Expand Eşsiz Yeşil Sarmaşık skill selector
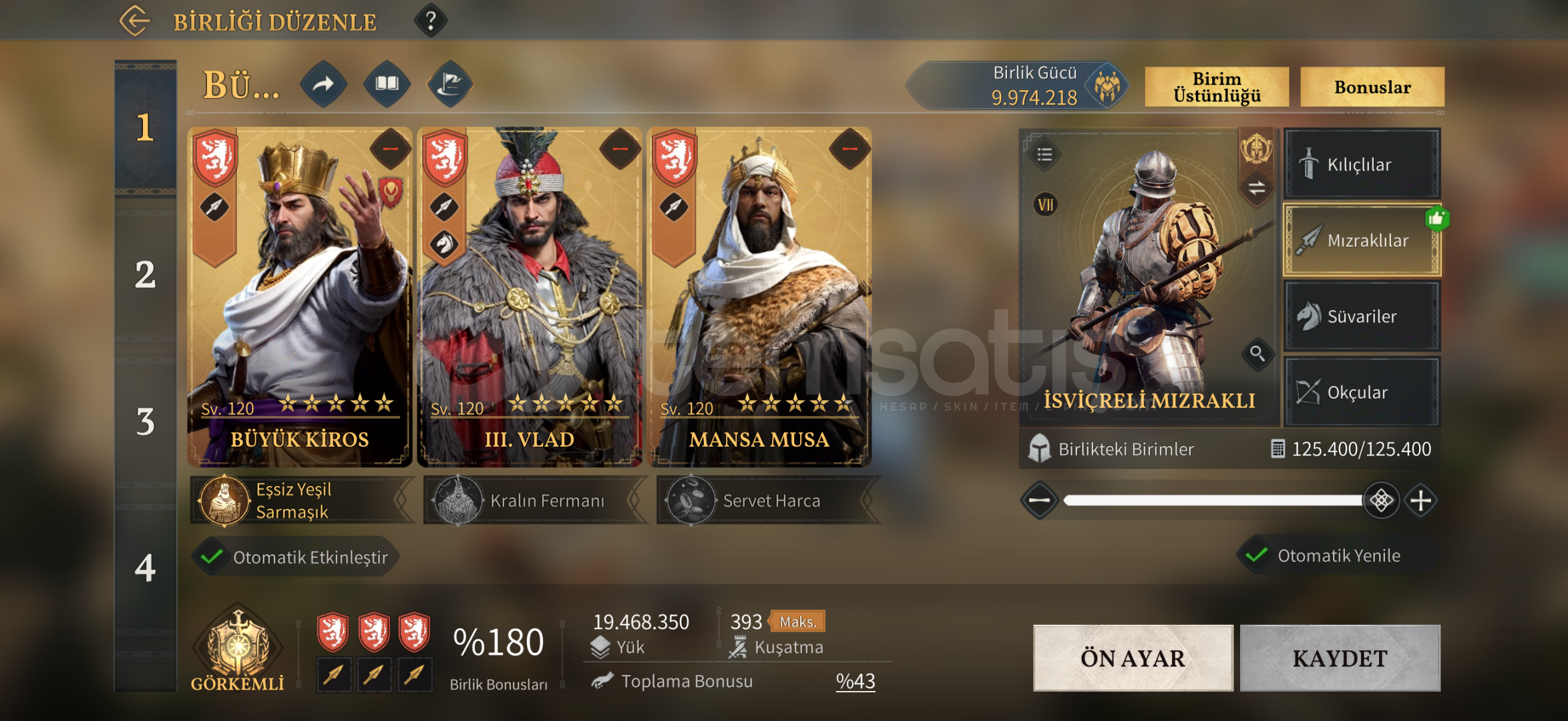Screen dimensions: 1568x721 click(403, 499)
